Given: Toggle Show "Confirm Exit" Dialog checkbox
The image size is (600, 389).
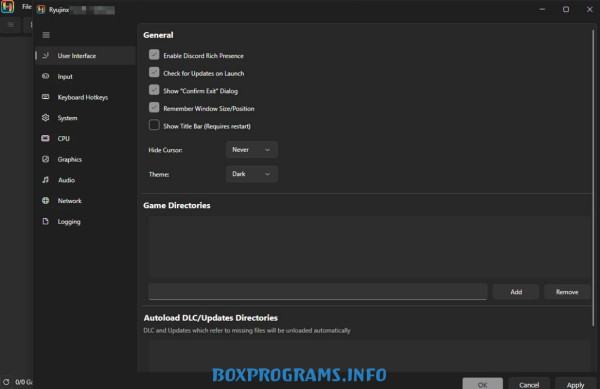Looking at the screenshot, I should click(154, 90).
